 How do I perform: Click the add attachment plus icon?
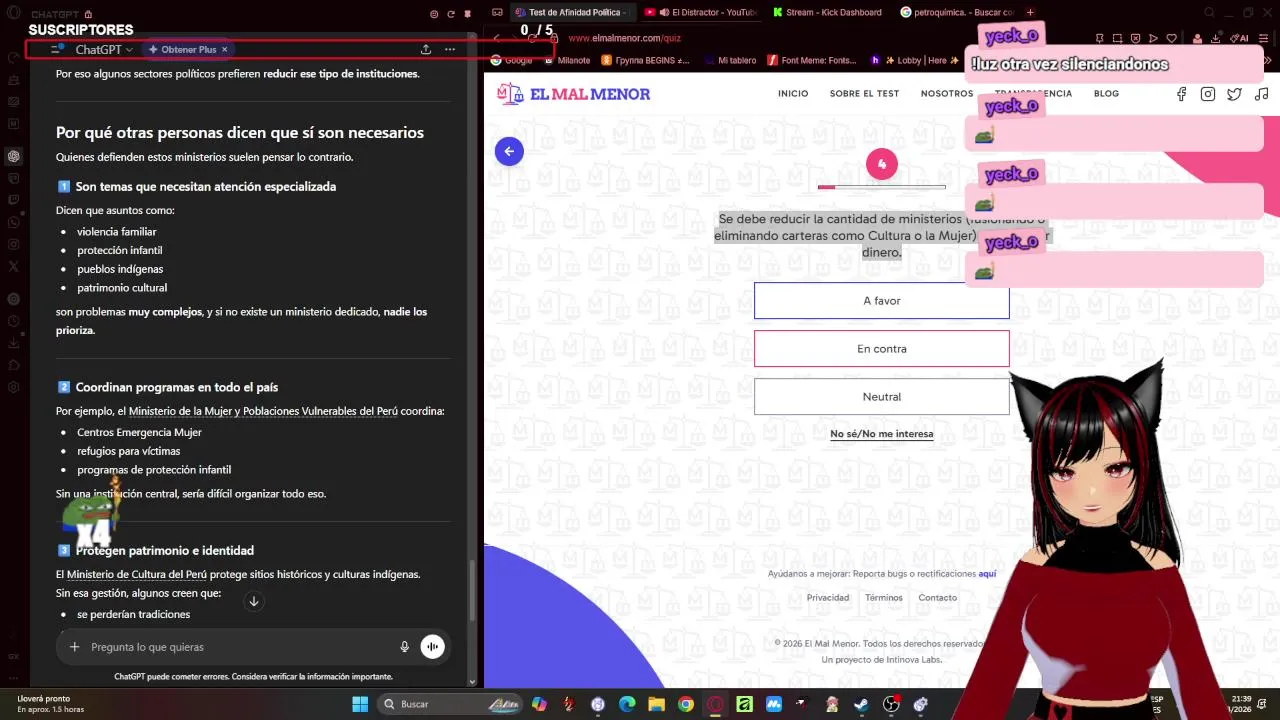coord(74,647)
